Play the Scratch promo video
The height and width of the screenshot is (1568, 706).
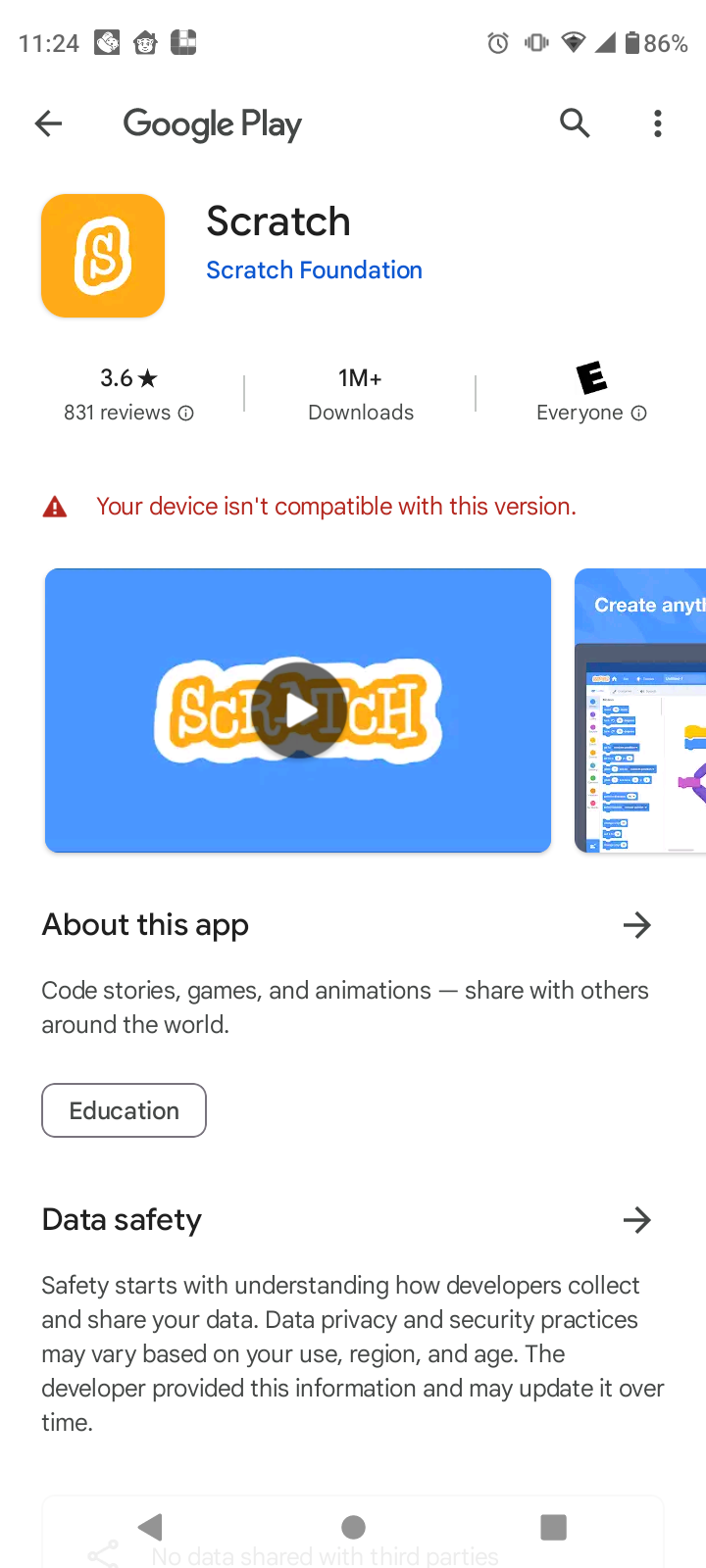(298, 710)
